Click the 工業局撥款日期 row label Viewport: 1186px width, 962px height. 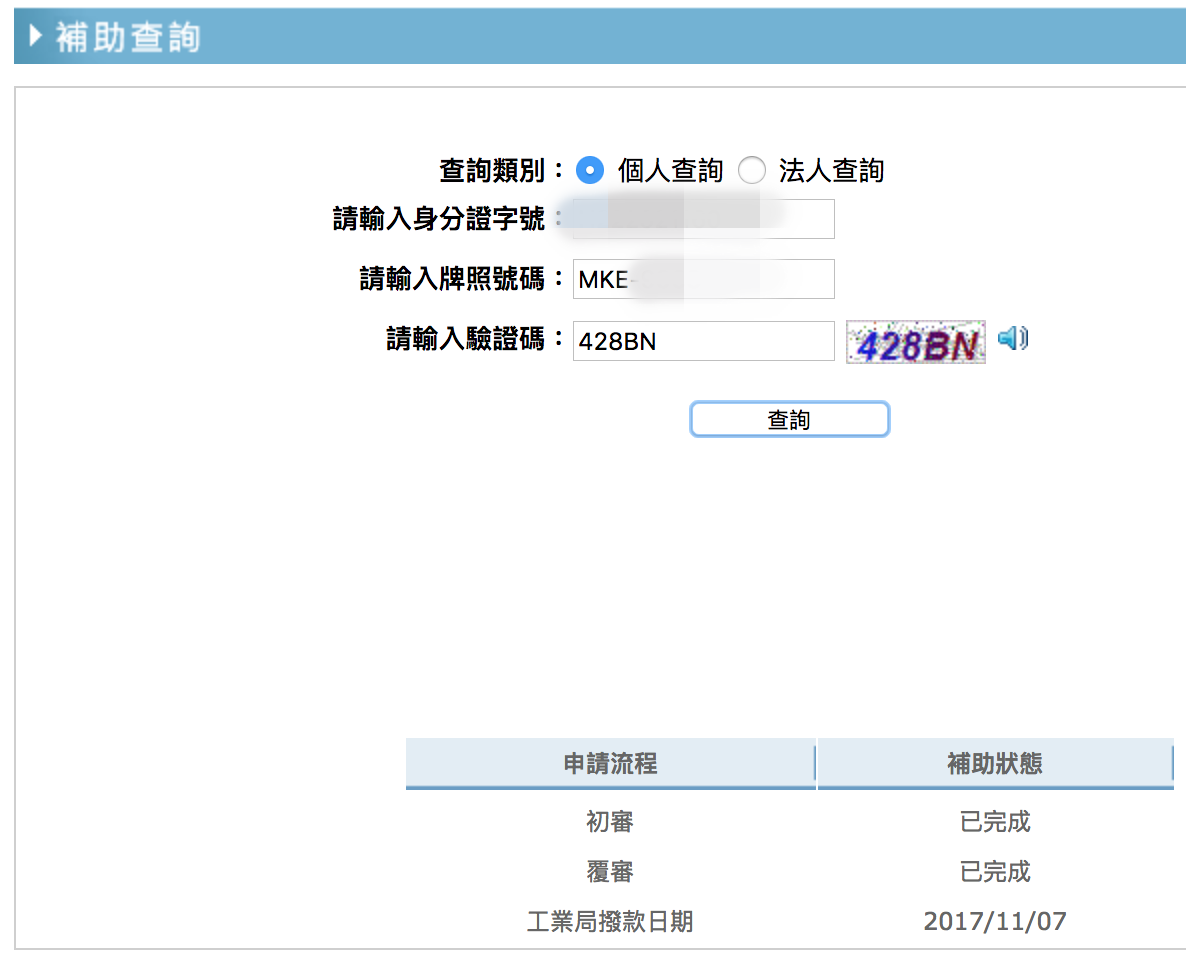(610, 921)
